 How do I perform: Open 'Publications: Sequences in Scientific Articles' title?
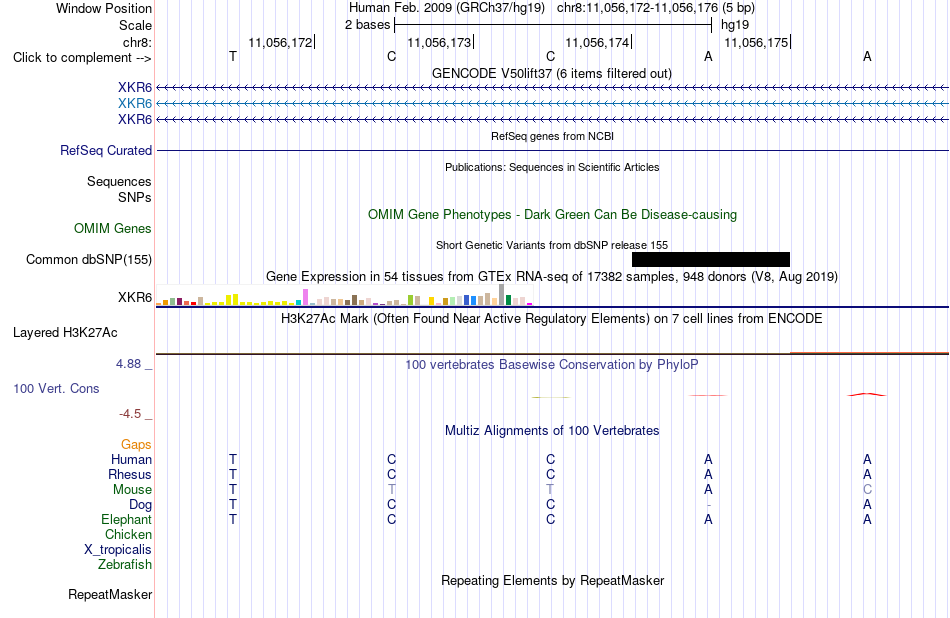tap(552, 167)
